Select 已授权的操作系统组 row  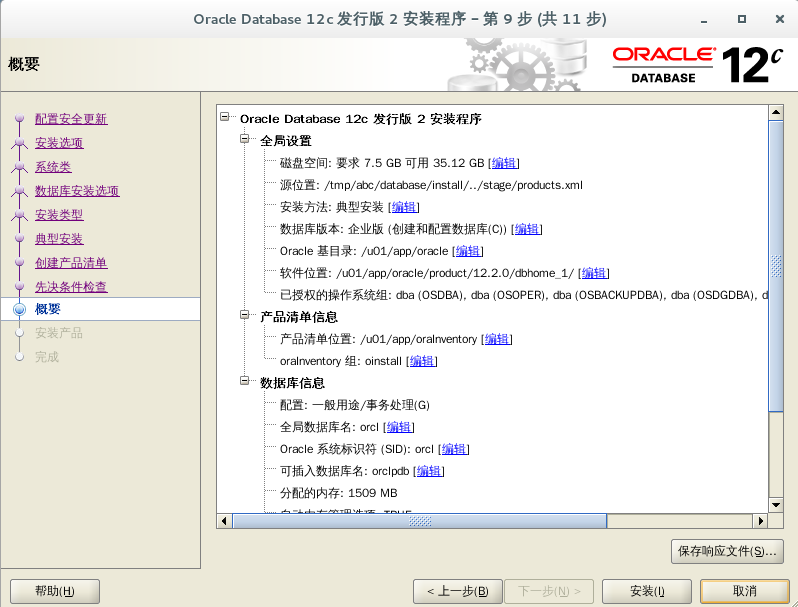coord(524,295)
